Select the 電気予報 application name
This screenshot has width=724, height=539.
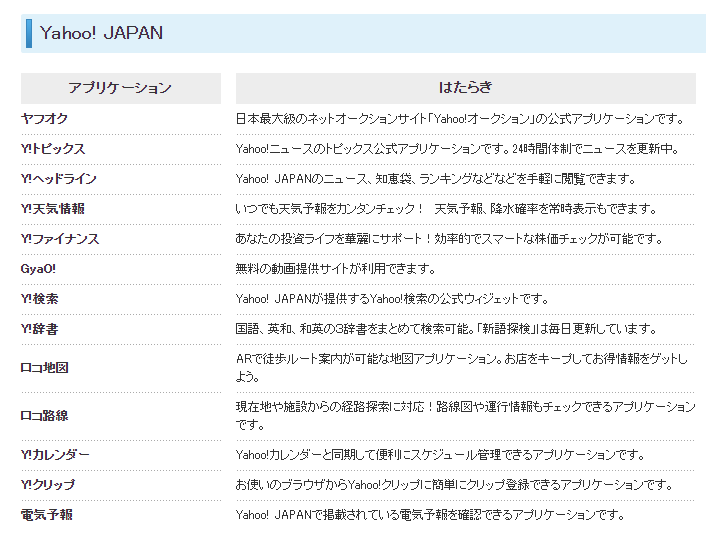pyautogui.click(x=47, y=515)
